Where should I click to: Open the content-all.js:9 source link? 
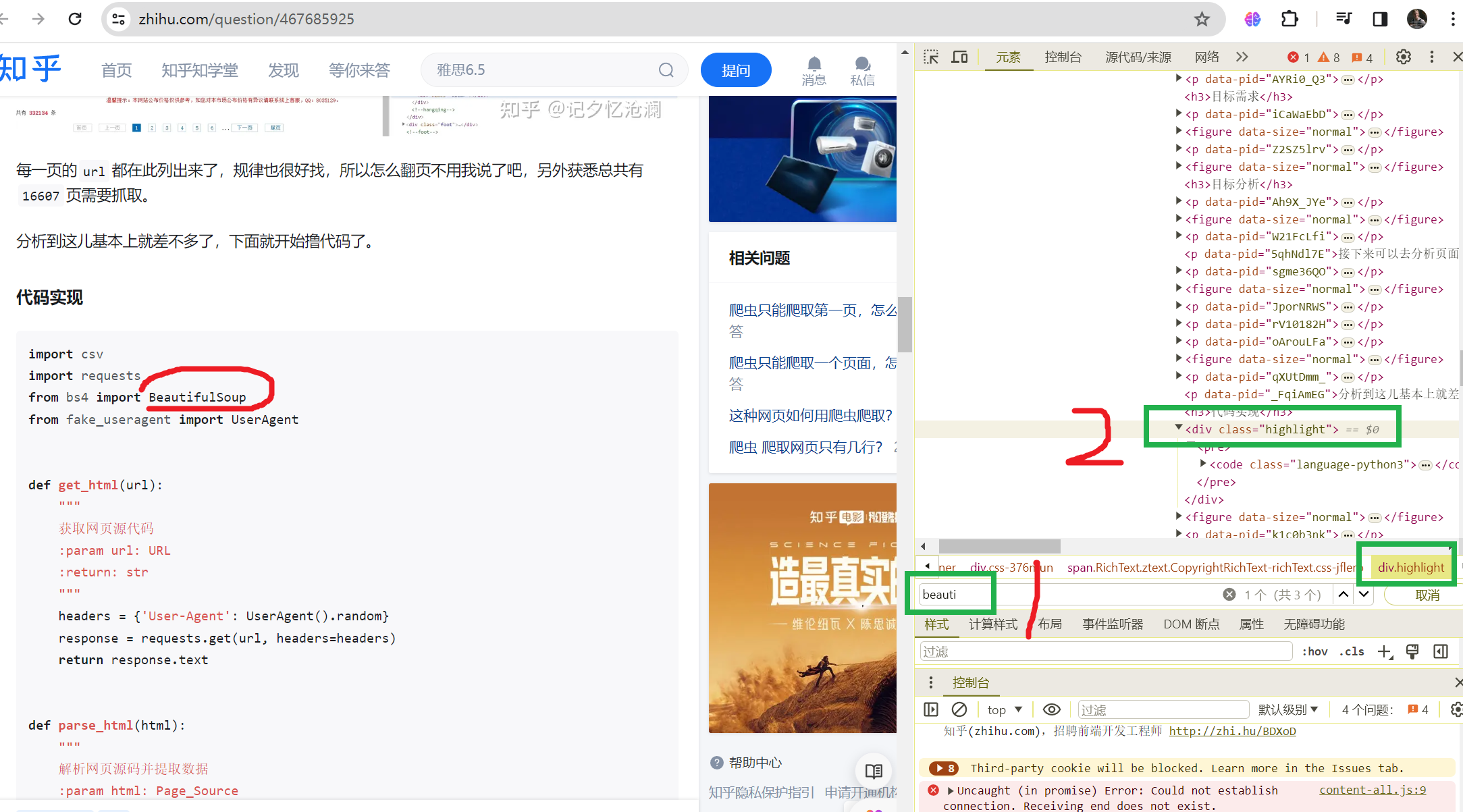click(x=1373, y=790)
